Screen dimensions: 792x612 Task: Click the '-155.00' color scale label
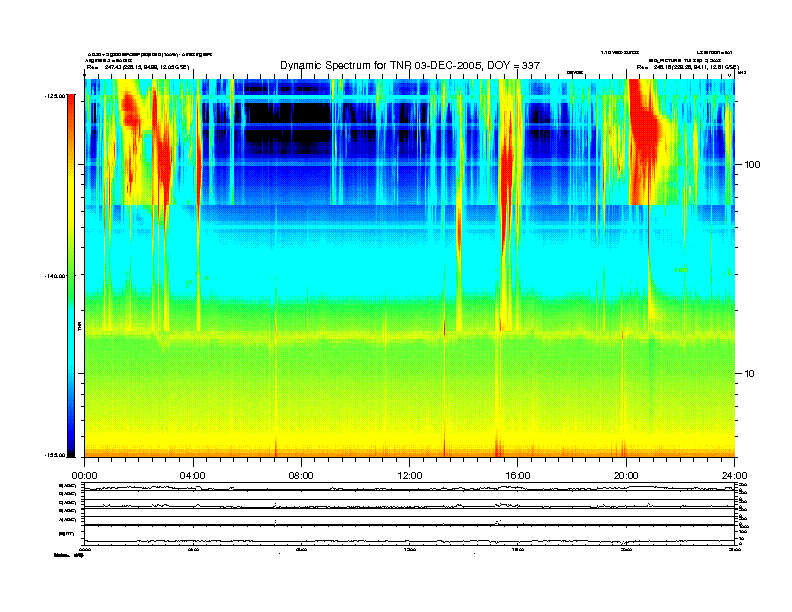coord(55,455)
